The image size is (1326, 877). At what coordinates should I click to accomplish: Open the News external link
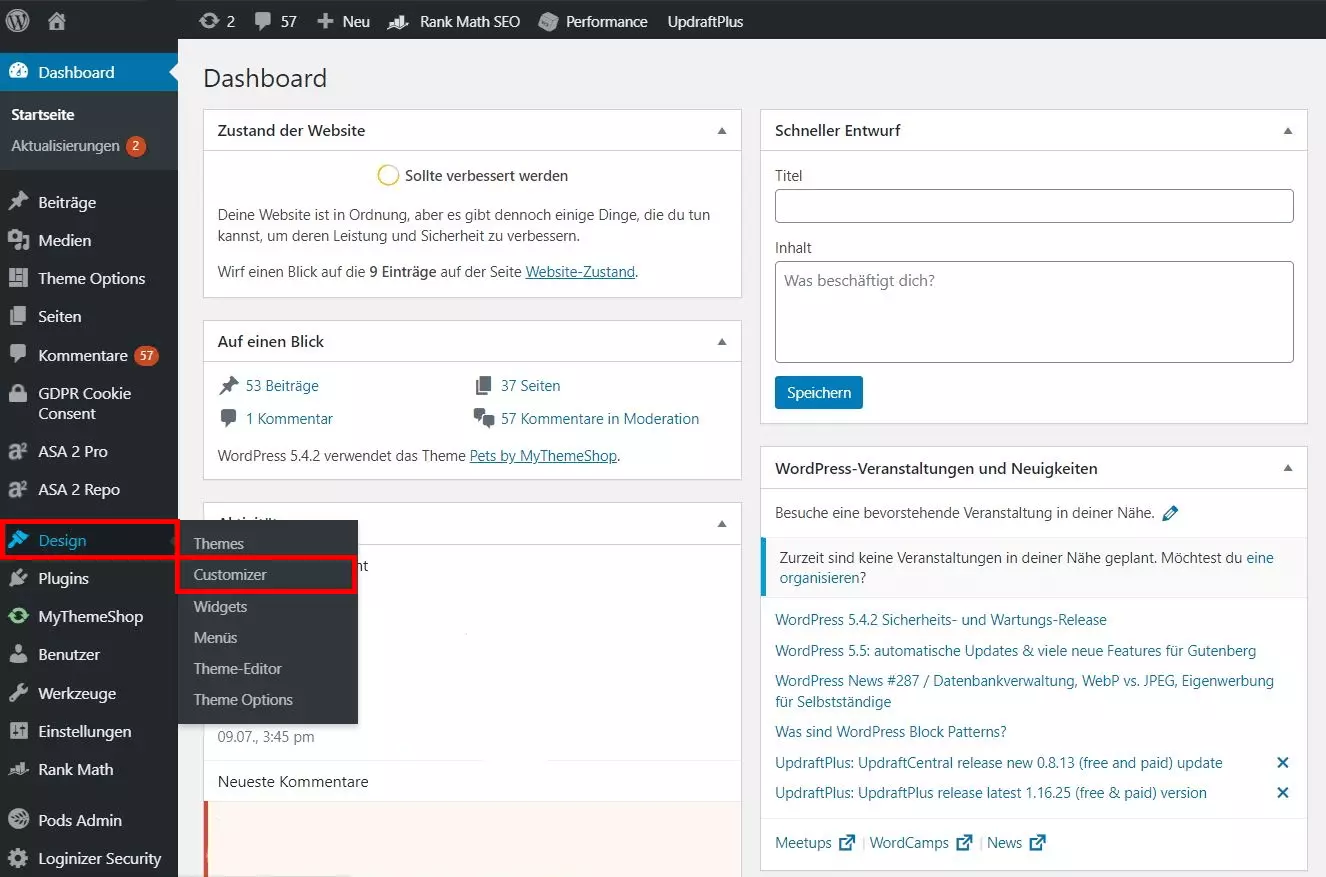coord(1016,843)
